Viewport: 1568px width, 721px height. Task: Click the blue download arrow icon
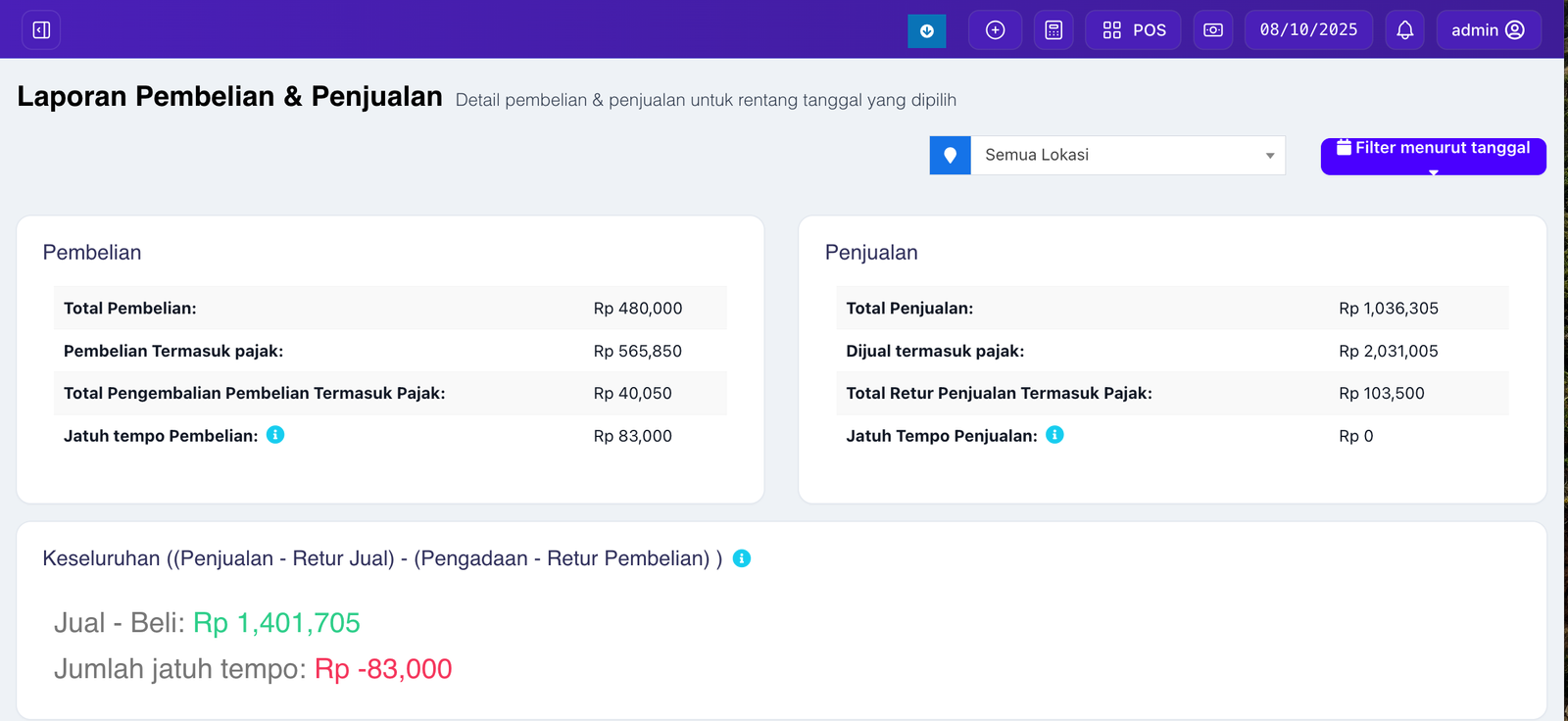click(x=926, y=30)
